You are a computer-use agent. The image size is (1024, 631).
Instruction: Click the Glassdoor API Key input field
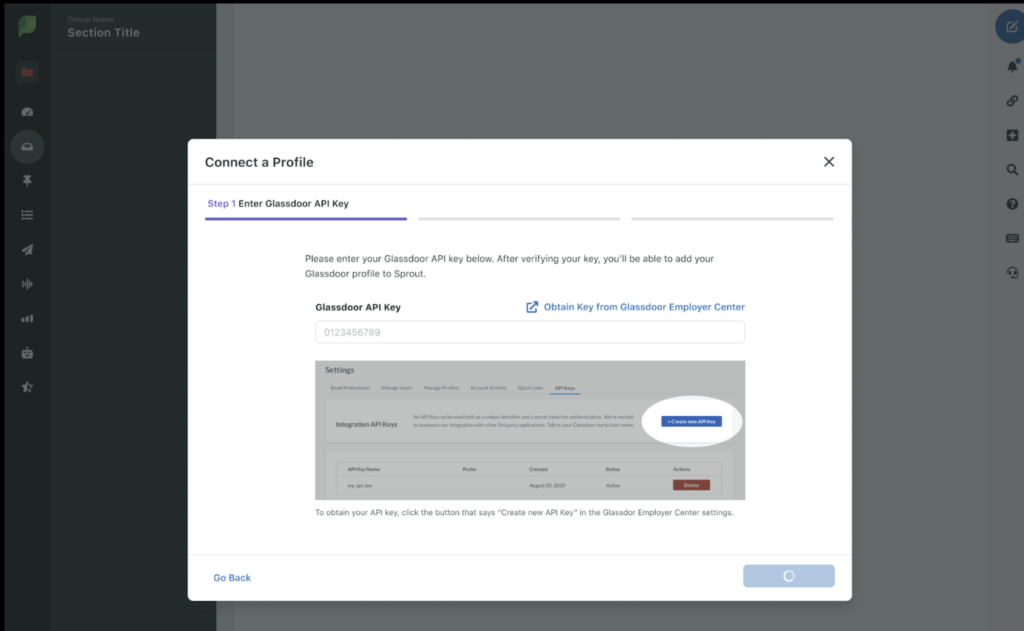click(x=530, y=332)
